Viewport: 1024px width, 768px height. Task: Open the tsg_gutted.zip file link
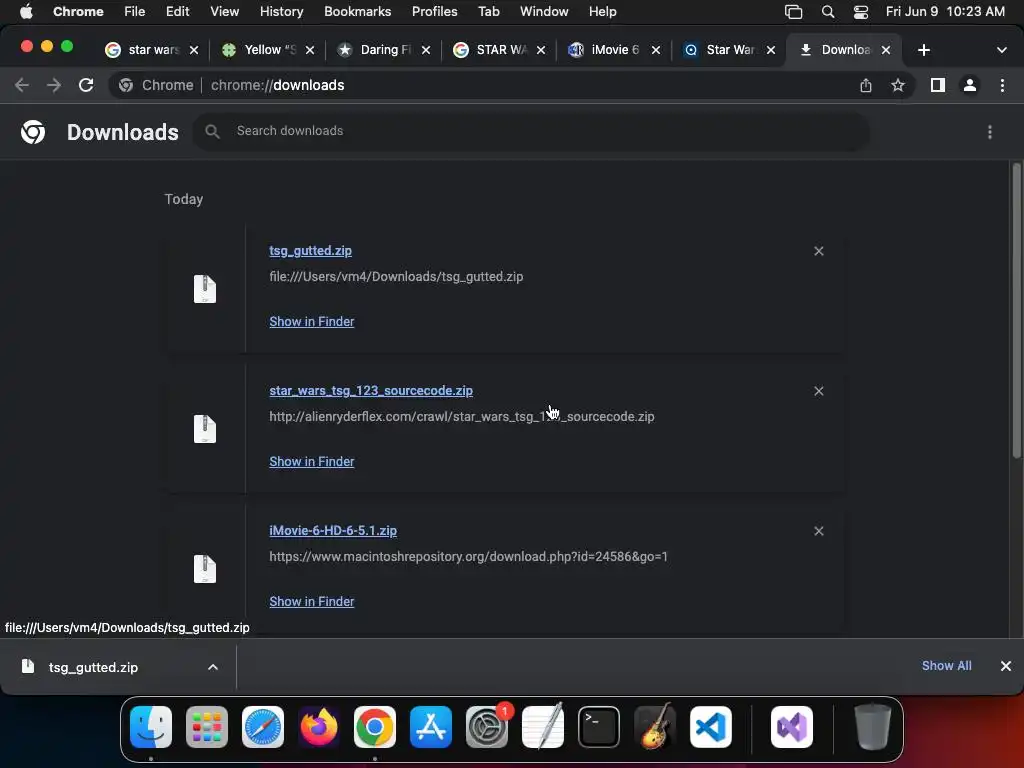[x=310, y=251]
